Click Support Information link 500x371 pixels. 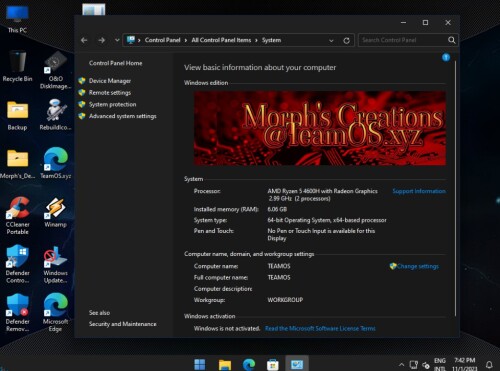419,191
